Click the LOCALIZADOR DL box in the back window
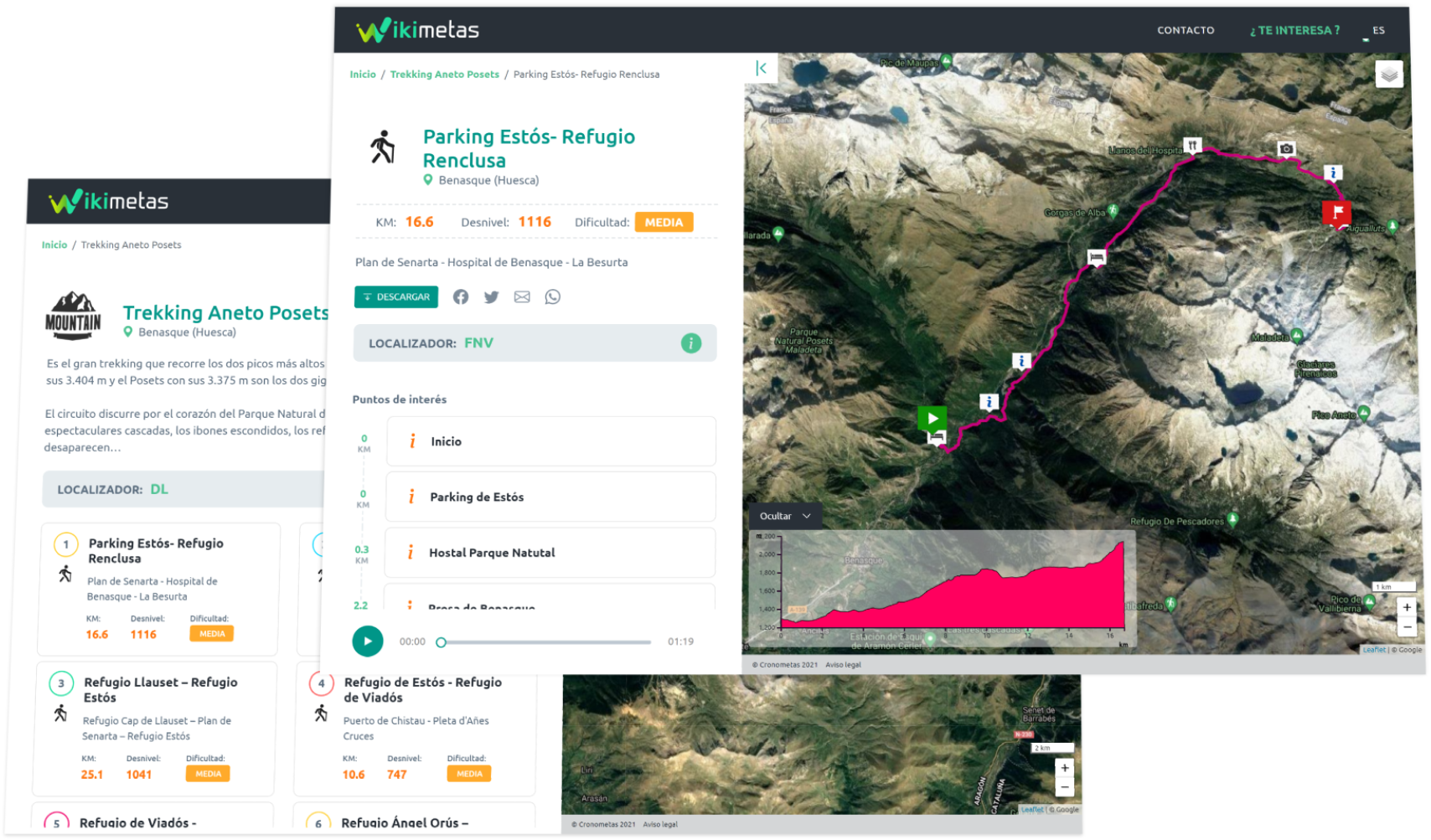The image size is (1431, 840). coord(184,490)
